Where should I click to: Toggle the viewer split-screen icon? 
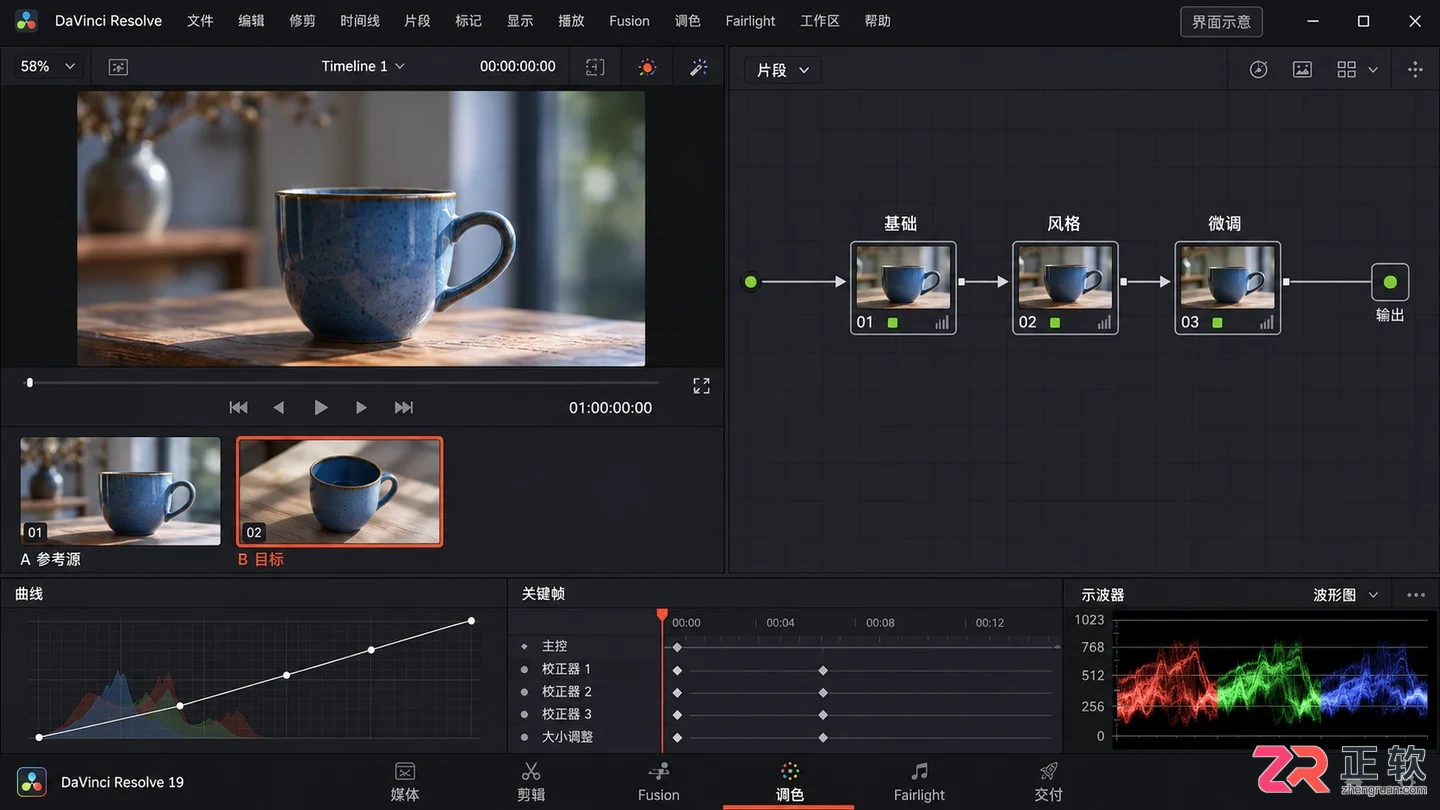coord(595,67)
